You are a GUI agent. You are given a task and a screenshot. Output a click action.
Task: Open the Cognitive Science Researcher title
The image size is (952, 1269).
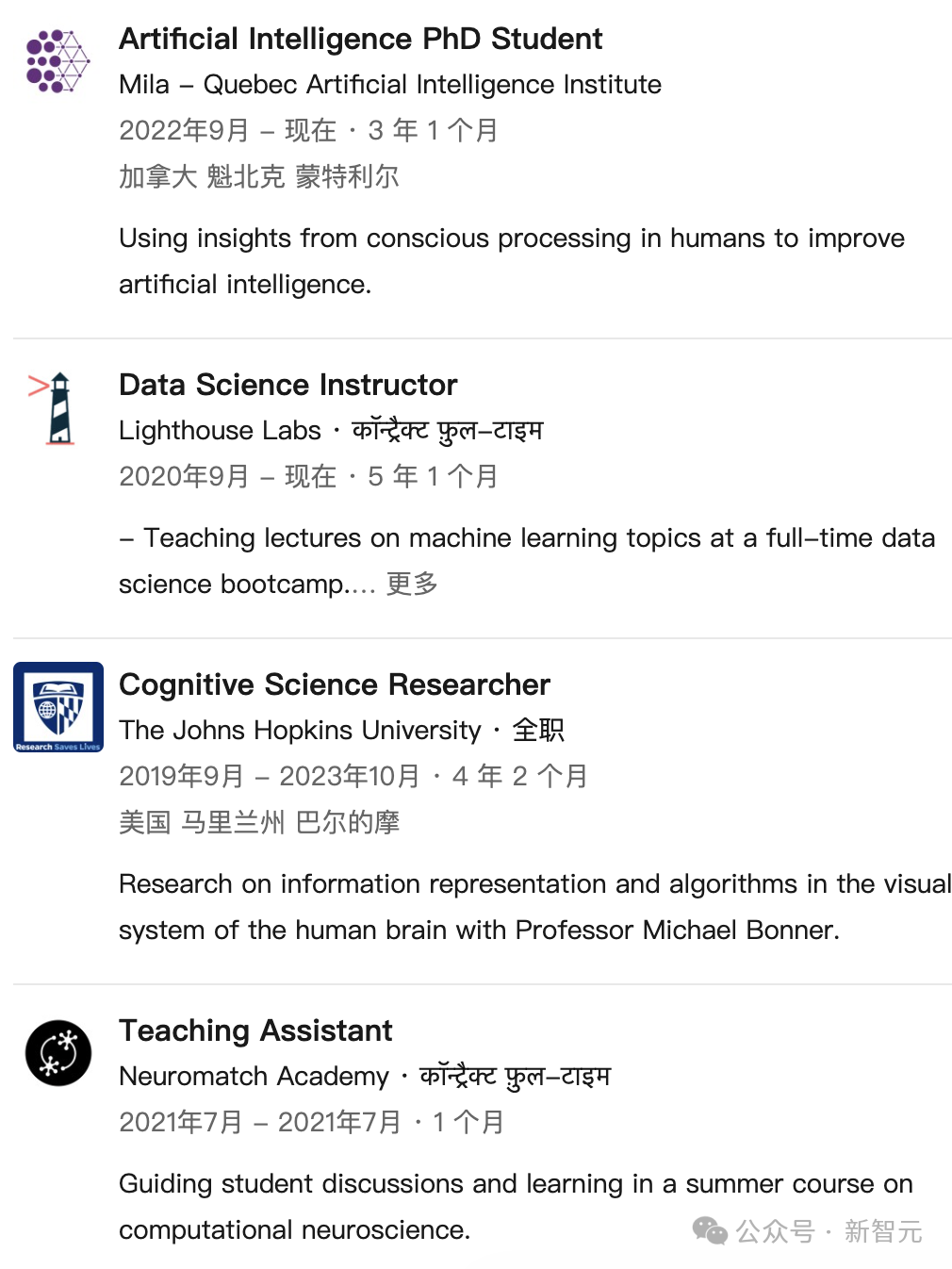coord(335,684)
